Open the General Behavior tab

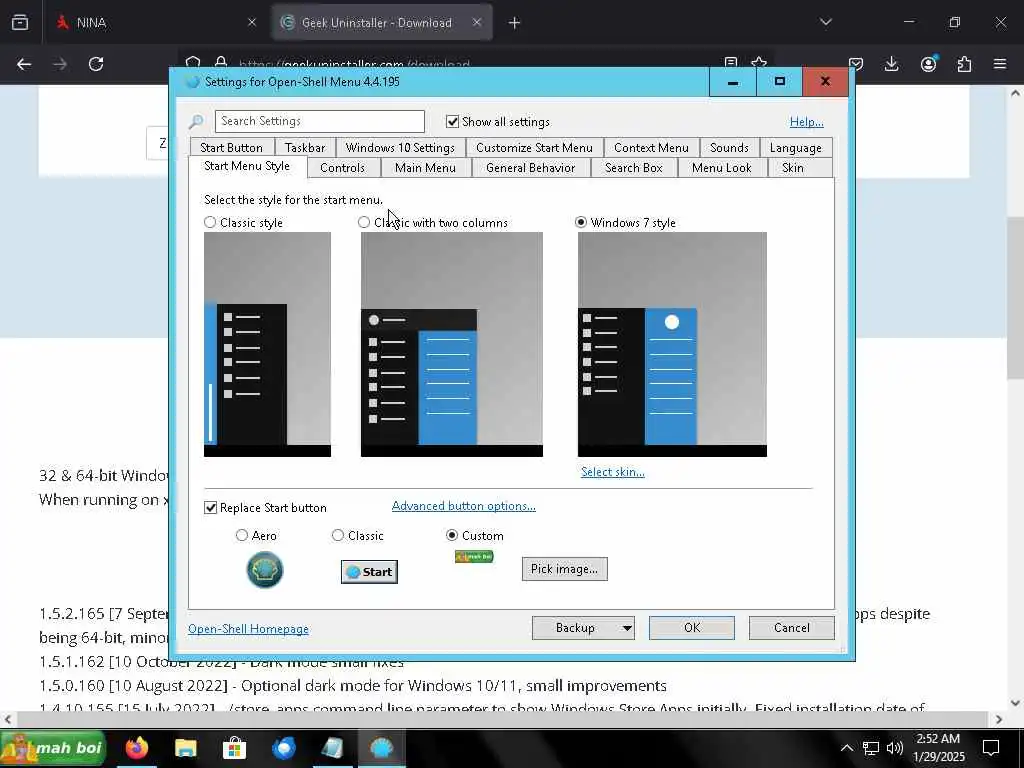coord(530,168)
